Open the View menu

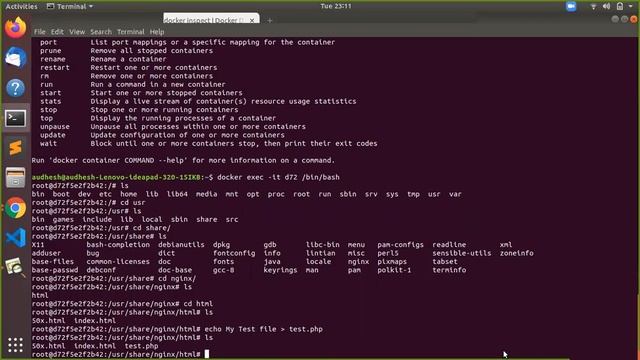[x=77, y=31]
